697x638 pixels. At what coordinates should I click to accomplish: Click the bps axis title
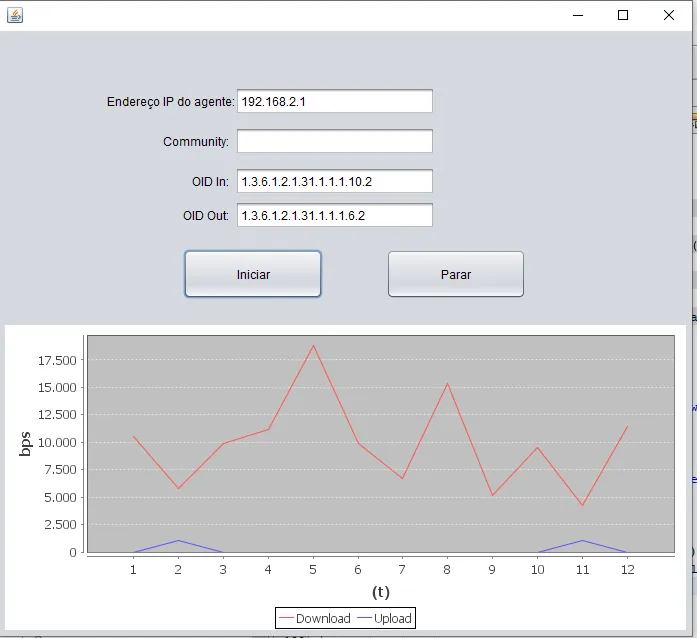(x=25, y=444)
